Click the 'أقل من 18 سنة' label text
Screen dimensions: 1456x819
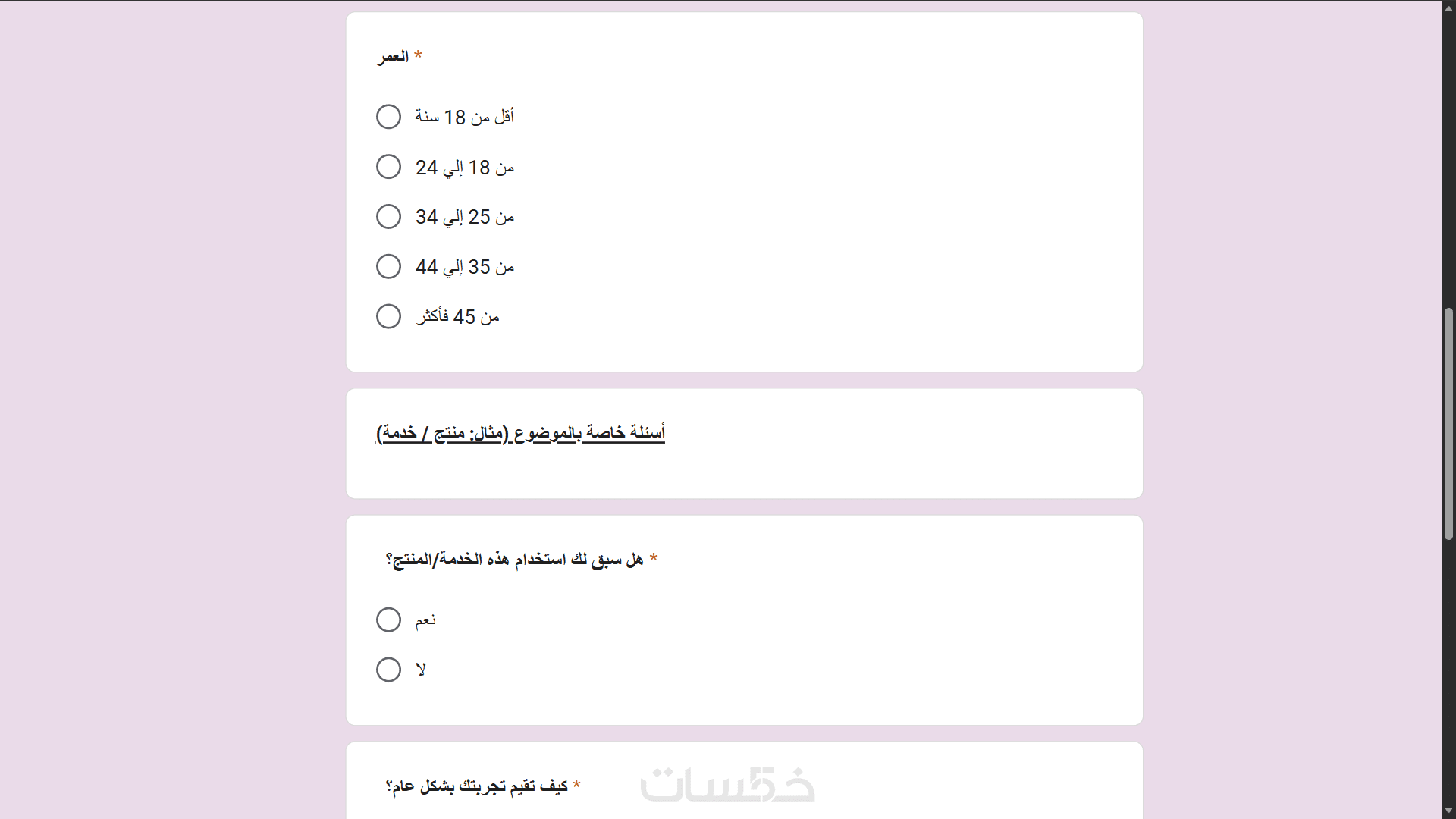(x=464, y=117)
